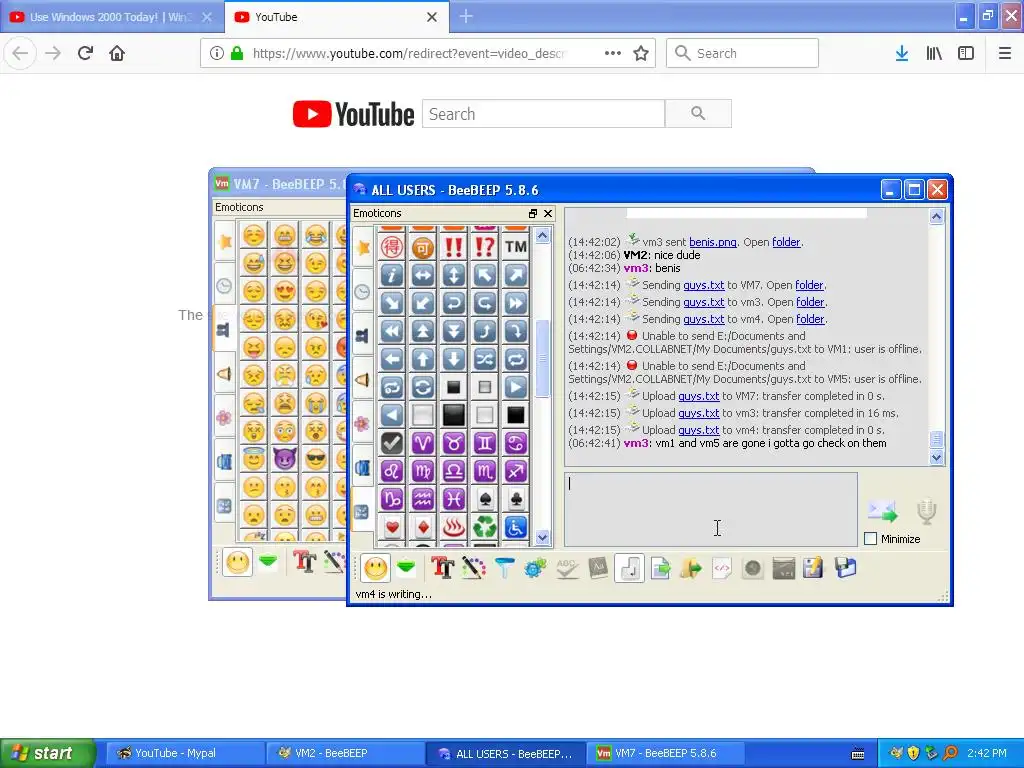Insert the double exclamation !! emoticon
Viewport: 1024px width, 768px height.
453,247
